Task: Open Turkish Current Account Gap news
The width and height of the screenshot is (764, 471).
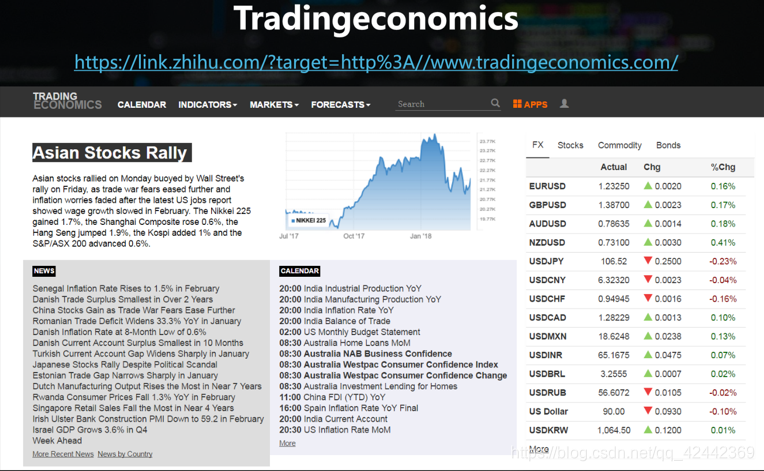Action: (x=140, y=354)
